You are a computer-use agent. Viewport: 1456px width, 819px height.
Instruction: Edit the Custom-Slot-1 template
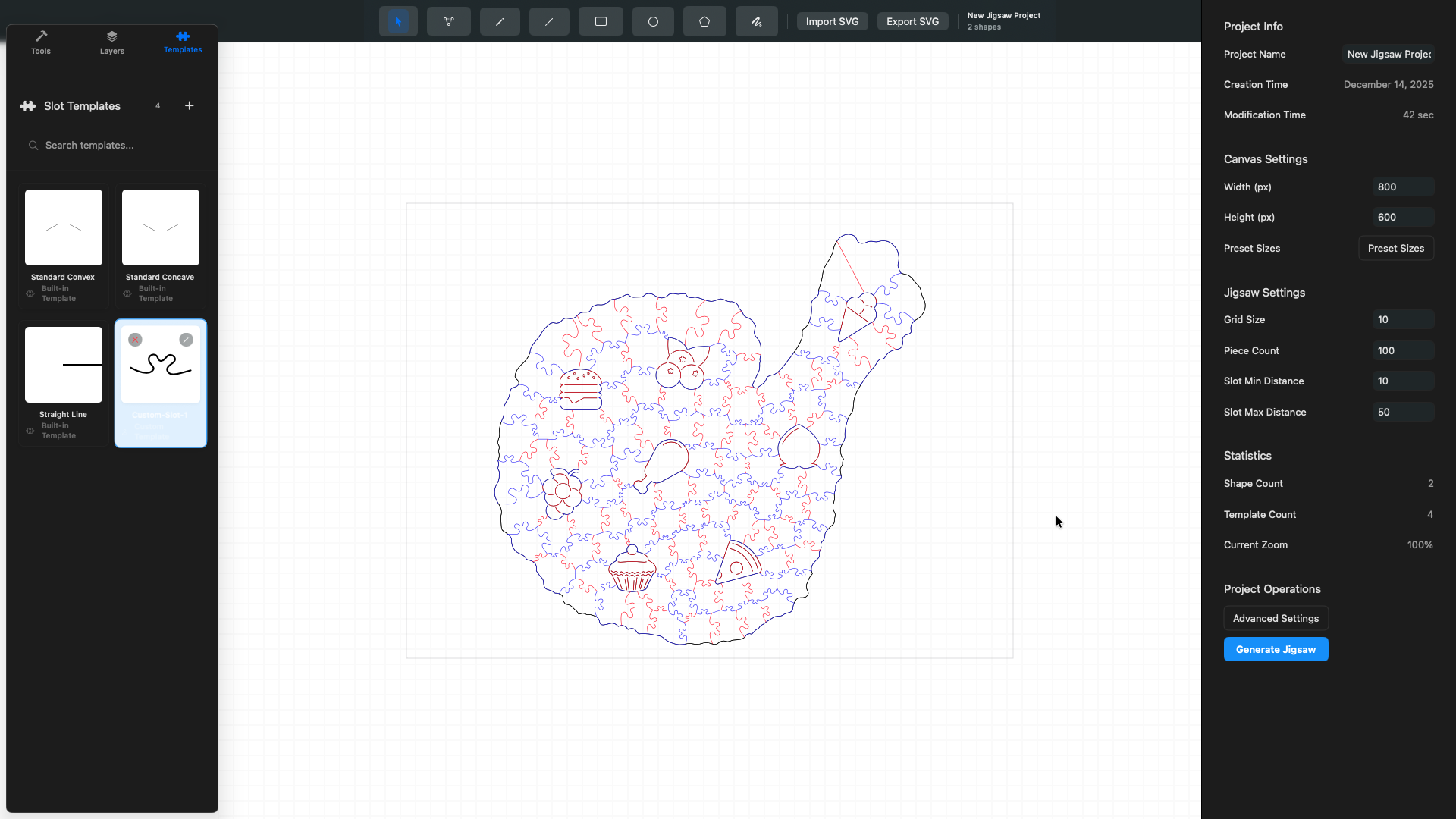[187, 340]
